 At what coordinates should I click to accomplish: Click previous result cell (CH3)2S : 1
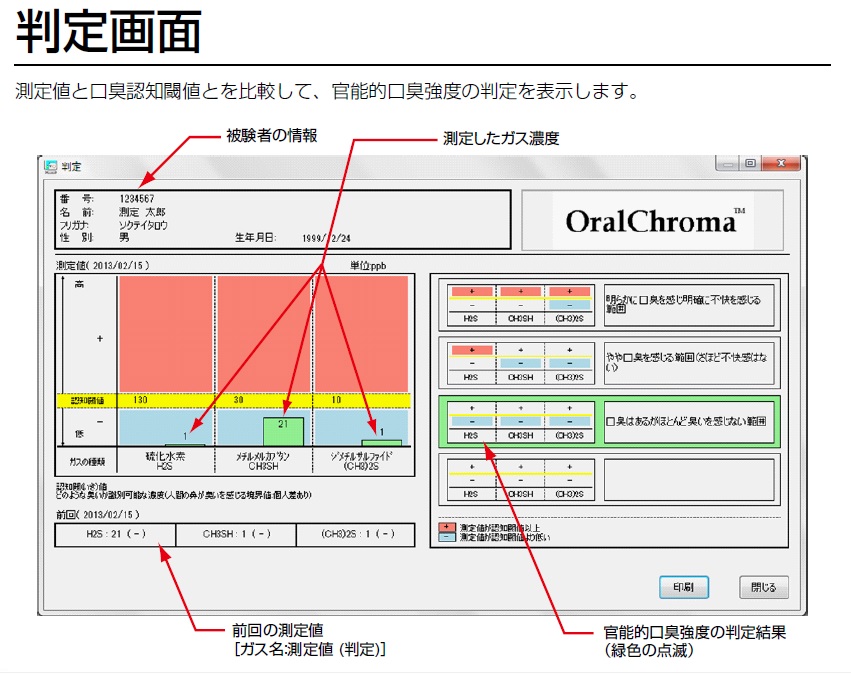click(355, 535)
